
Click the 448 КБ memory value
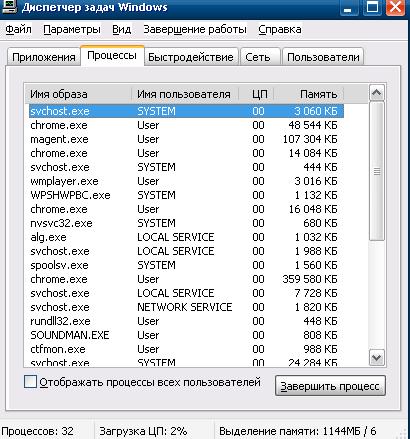(x=320, y=321)
